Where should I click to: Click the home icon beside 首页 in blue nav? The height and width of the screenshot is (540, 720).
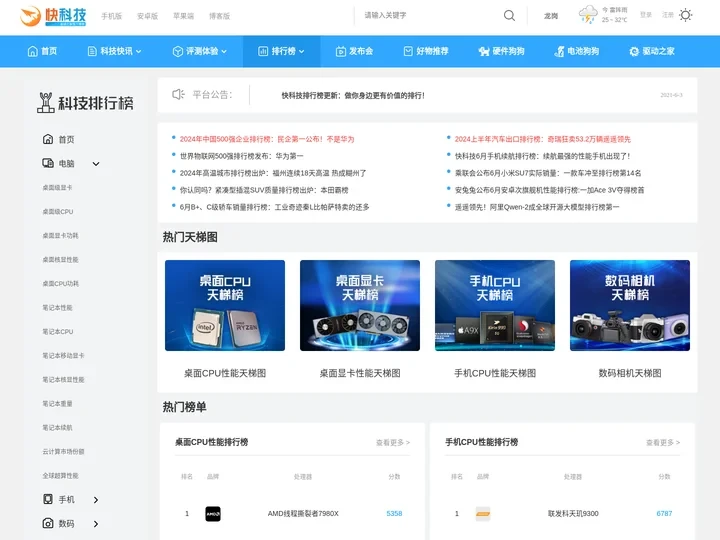pos(33,51)
